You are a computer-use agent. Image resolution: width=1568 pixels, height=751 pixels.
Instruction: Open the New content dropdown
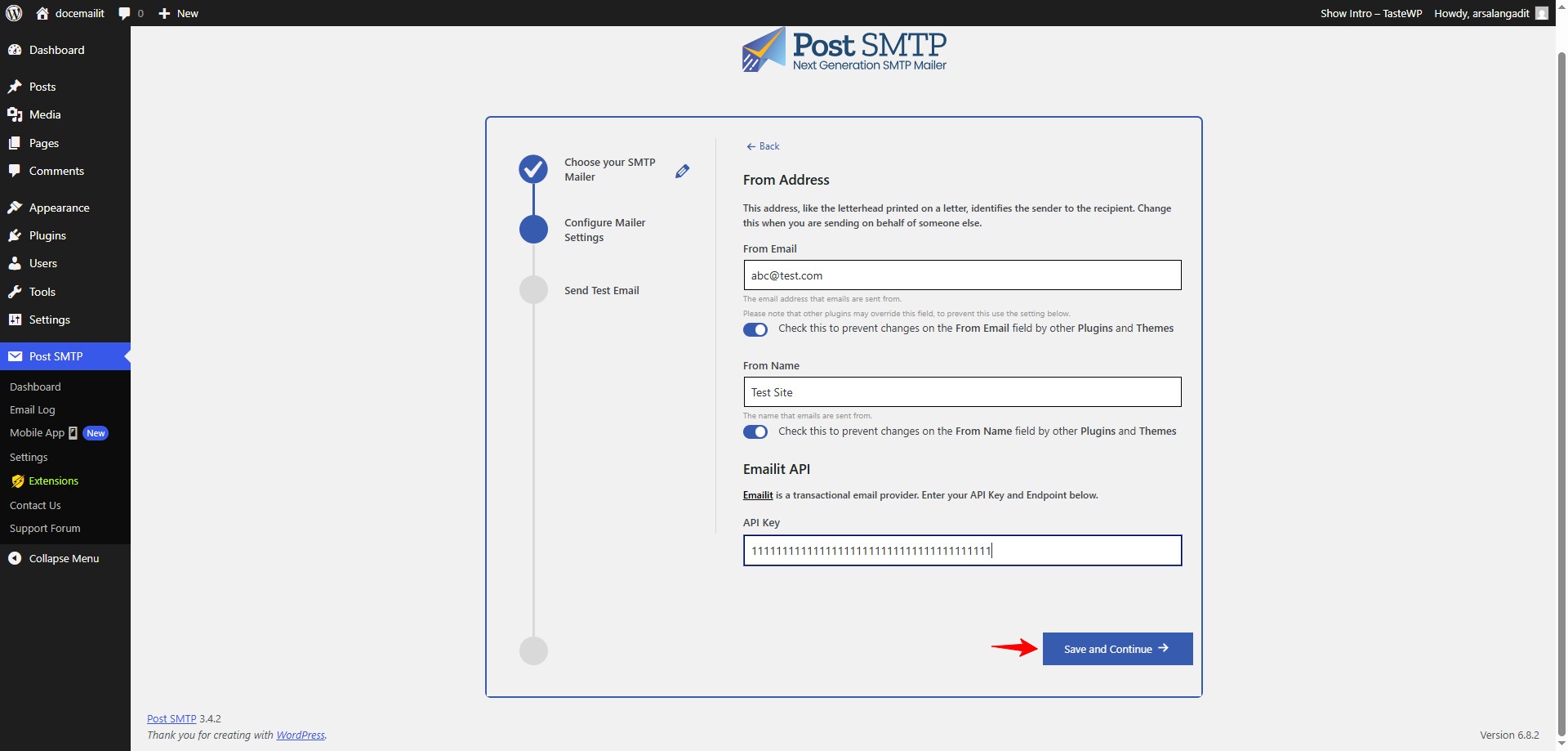click(x=179, y=13)
